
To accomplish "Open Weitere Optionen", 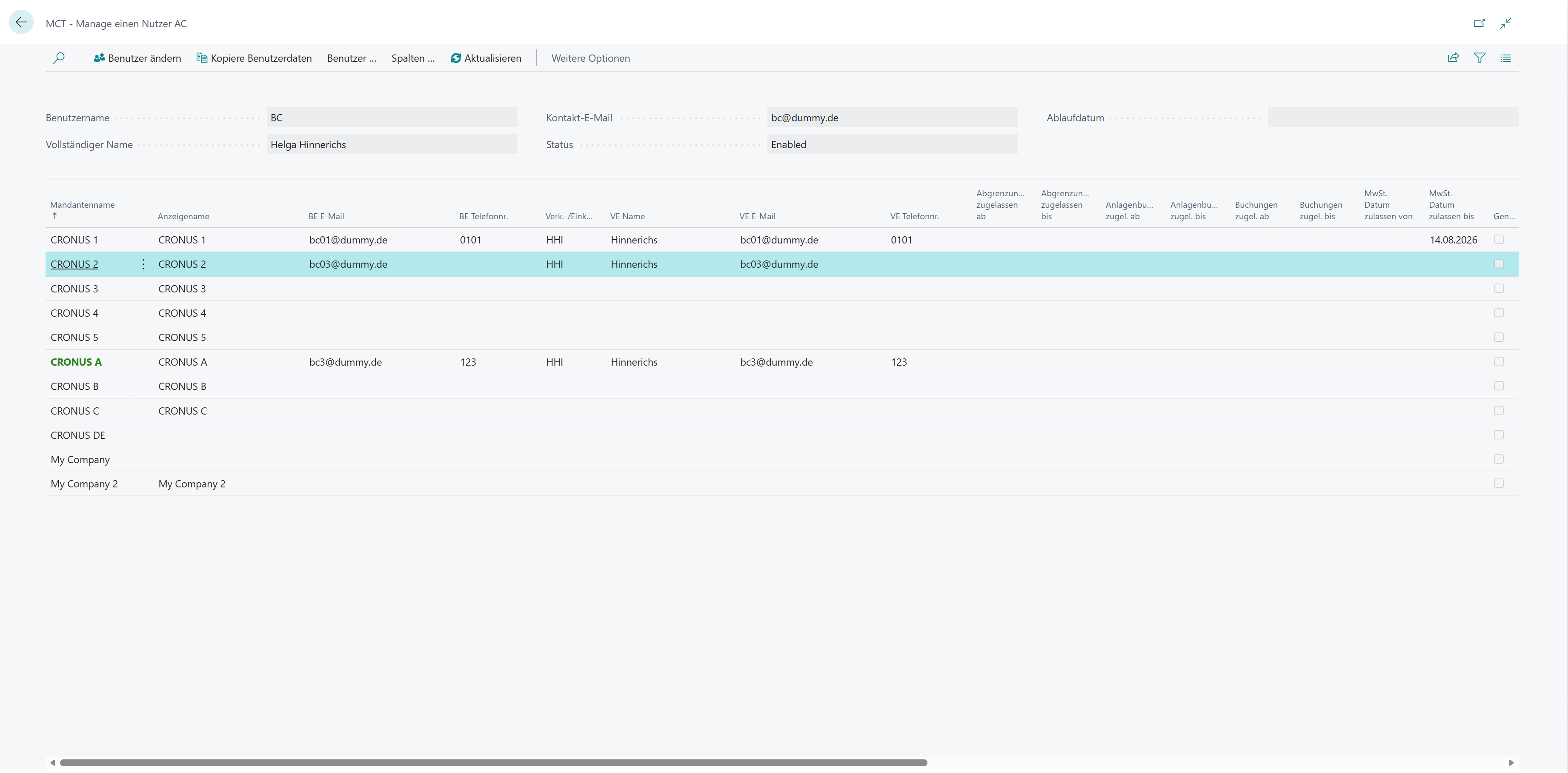I will click(x=590, y=58).
